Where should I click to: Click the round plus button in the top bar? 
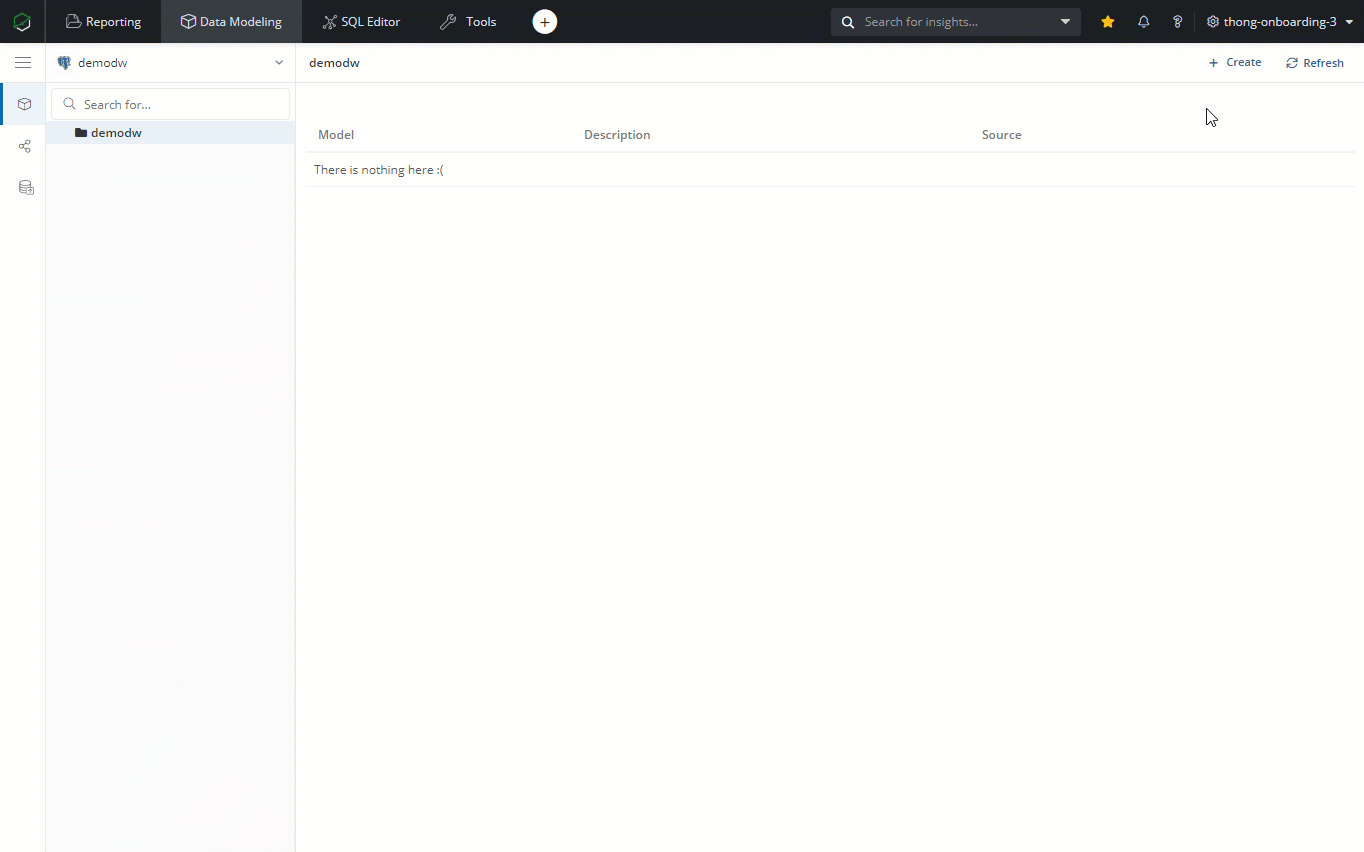(x=544, y=21)
